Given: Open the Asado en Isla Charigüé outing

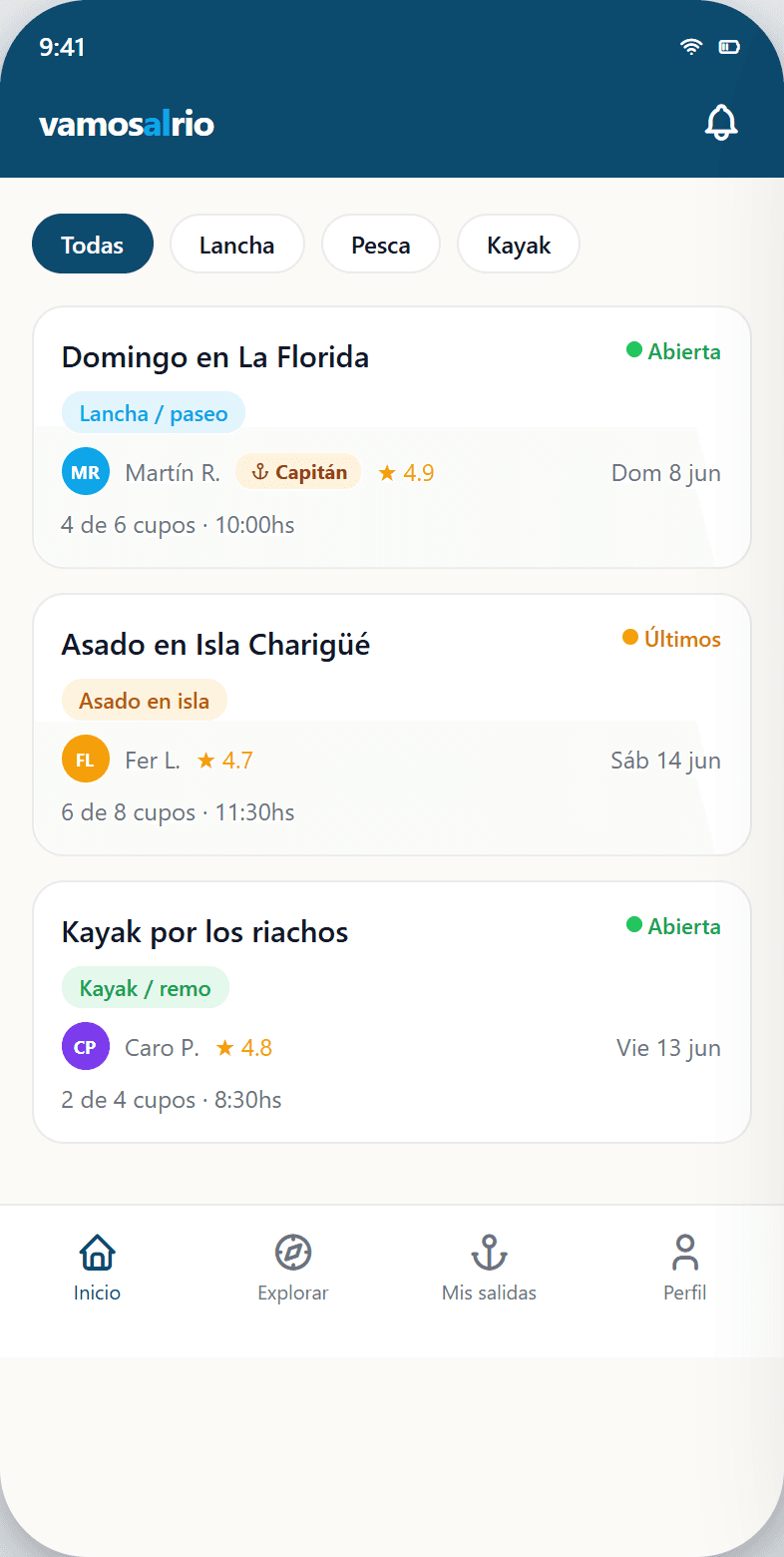Looking at the screenshot, I should 392,725.
